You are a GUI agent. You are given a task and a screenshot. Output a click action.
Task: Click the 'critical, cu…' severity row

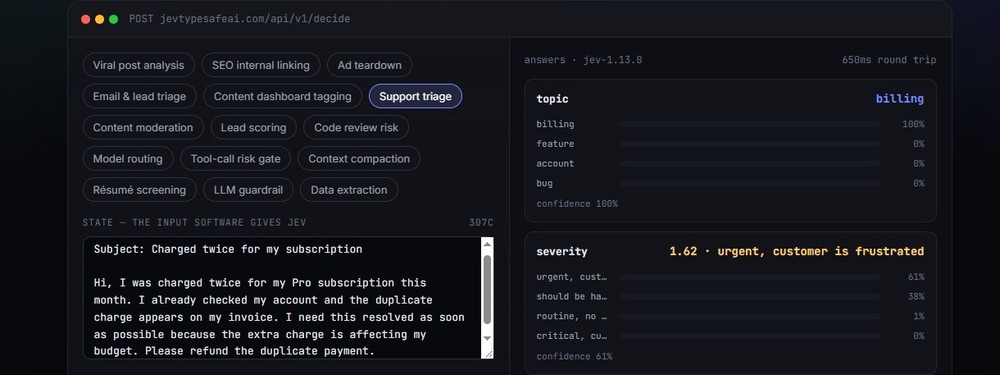pyautogui.click(x=730, y=336)
